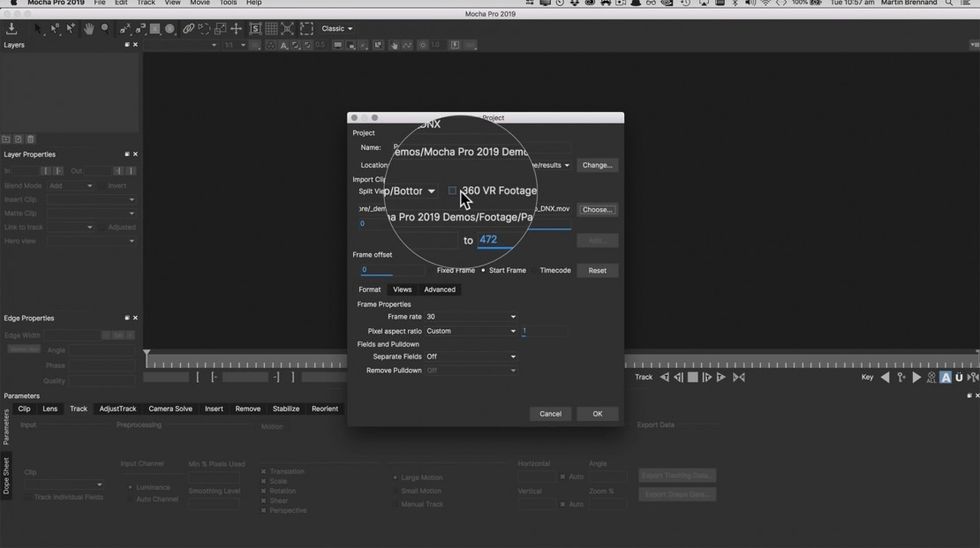Open the Classic workspace dropdown
980x548 pixels.
pyautogui.click(x=337, y=29)
